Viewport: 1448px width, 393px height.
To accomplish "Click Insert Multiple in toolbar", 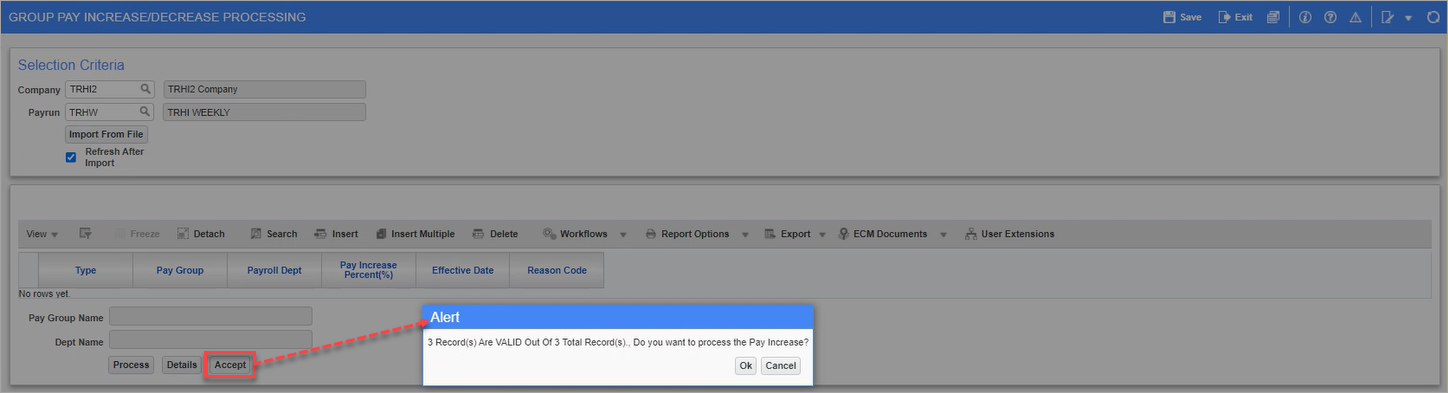I will pos(415,234).
